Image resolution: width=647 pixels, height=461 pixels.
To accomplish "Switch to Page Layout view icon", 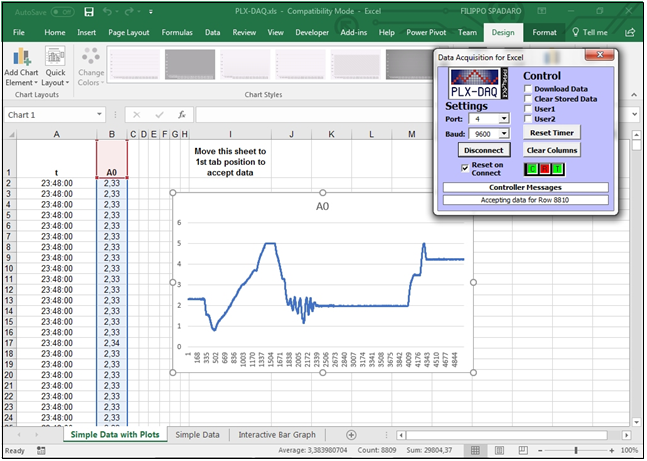I will (x=499, y=450).
